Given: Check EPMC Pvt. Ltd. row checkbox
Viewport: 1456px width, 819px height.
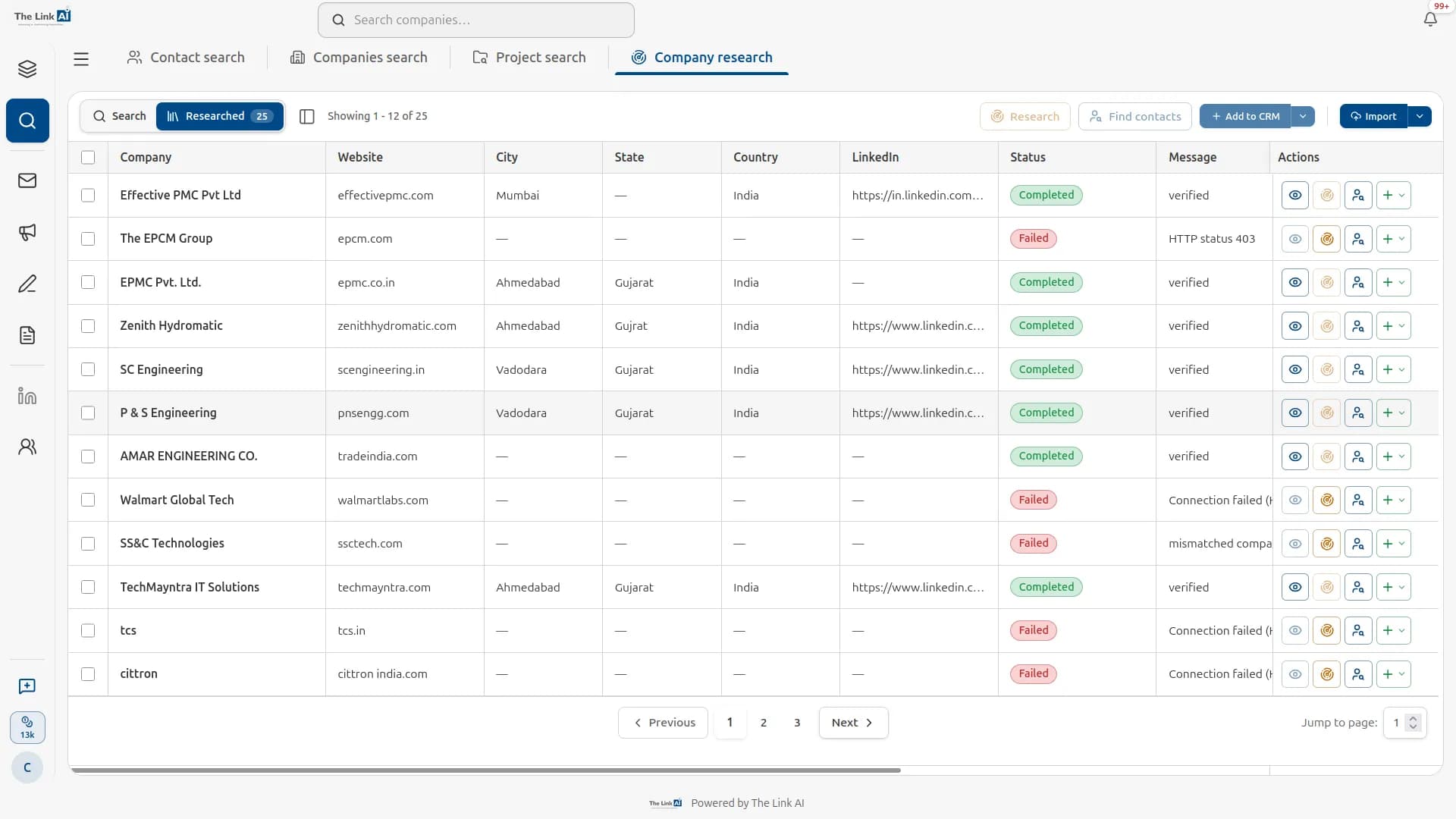Looking at the screenshot, I should (x=88, y=283).
